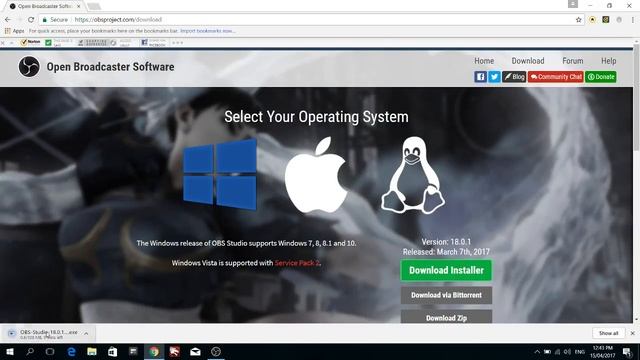640x360 pixels.
Task: Open a new tab button
Action: point(94,6)
